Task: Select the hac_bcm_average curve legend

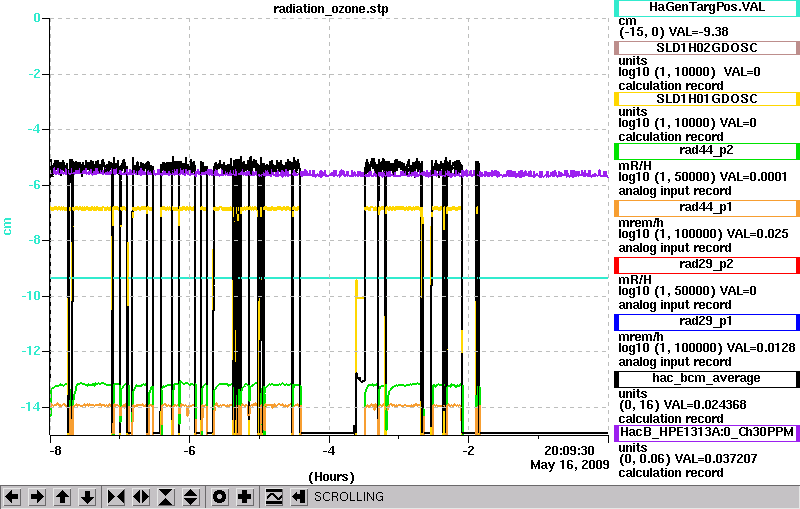Action: 707,379
